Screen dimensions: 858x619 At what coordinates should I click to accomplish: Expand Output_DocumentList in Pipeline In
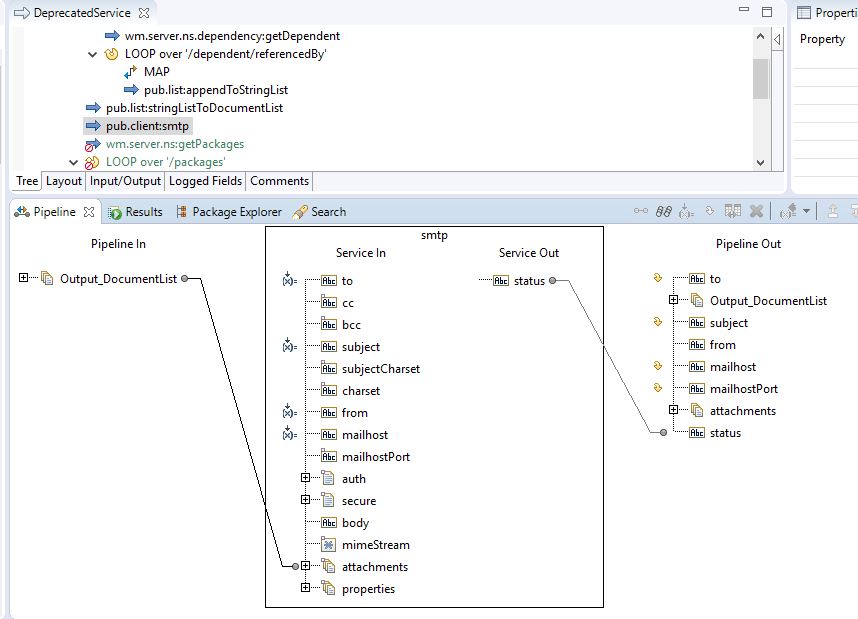coord(23,277)
